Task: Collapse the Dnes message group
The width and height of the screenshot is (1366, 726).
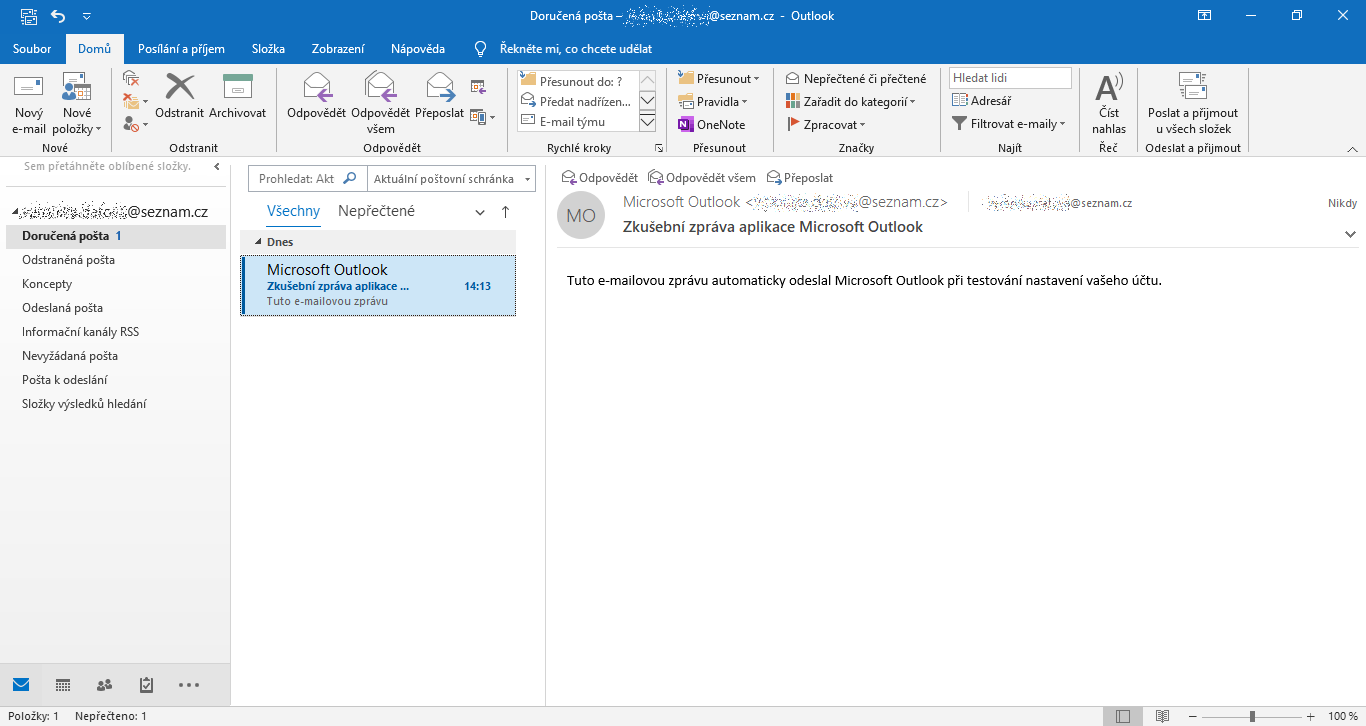Action: [258, 242]
